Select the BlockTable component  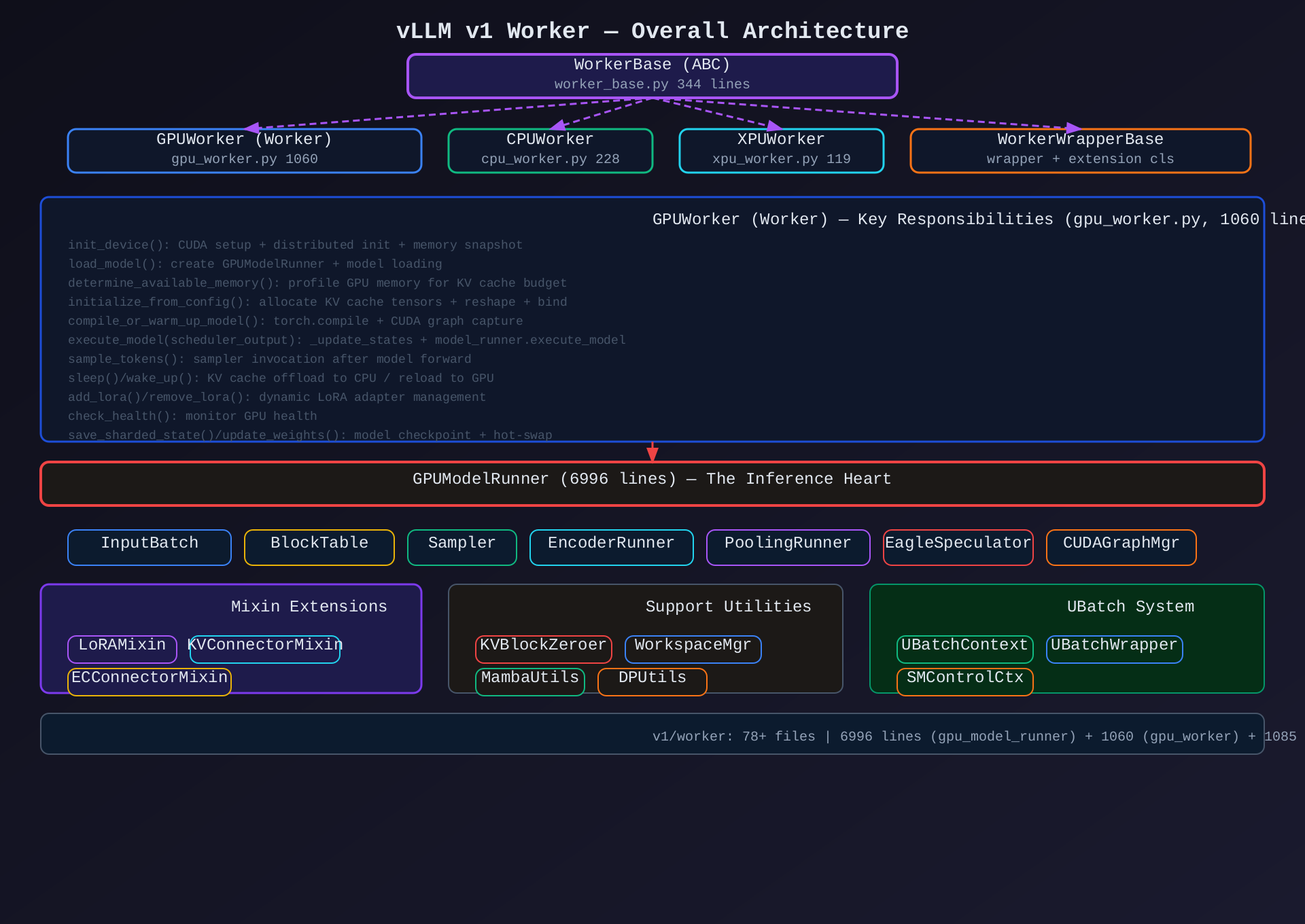[x=319, y=547]
